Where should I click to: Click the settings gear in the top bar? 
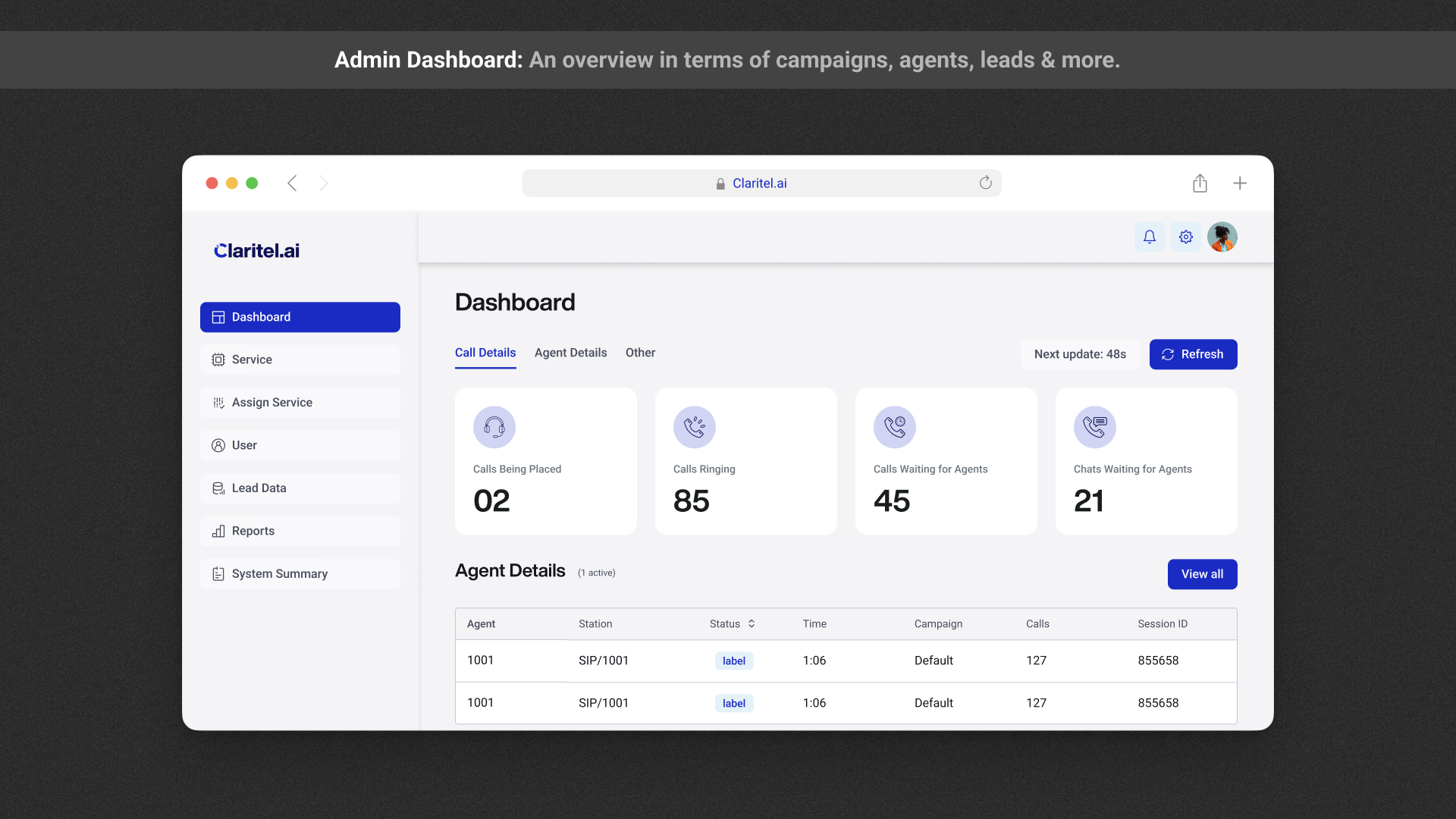click(1185, 237)
